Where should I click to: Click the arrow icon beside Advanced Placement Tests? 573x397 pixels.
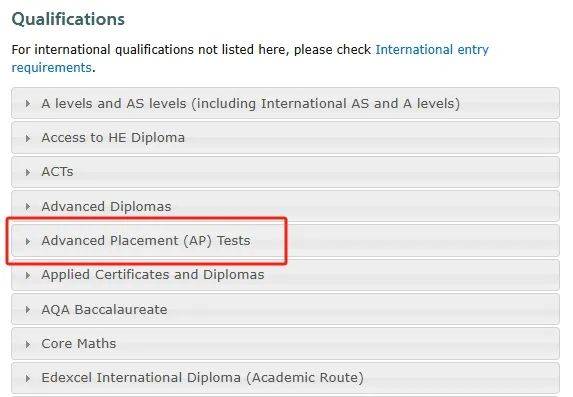tap(28, 241)
